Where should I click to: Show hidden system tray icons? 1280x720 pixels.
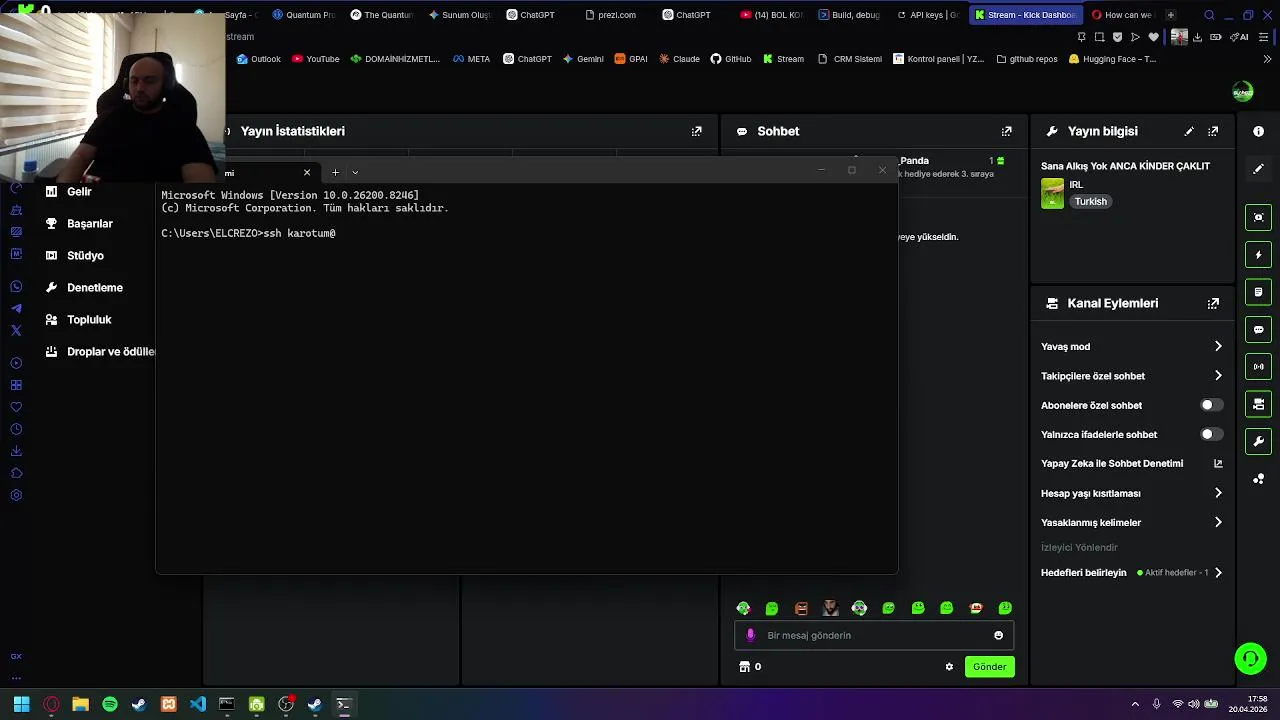point(1135,704)
